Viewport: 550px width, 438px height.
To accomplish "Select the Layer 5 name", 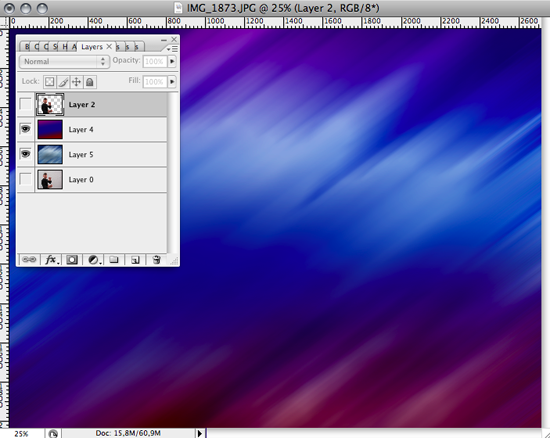I will [81, 155].
